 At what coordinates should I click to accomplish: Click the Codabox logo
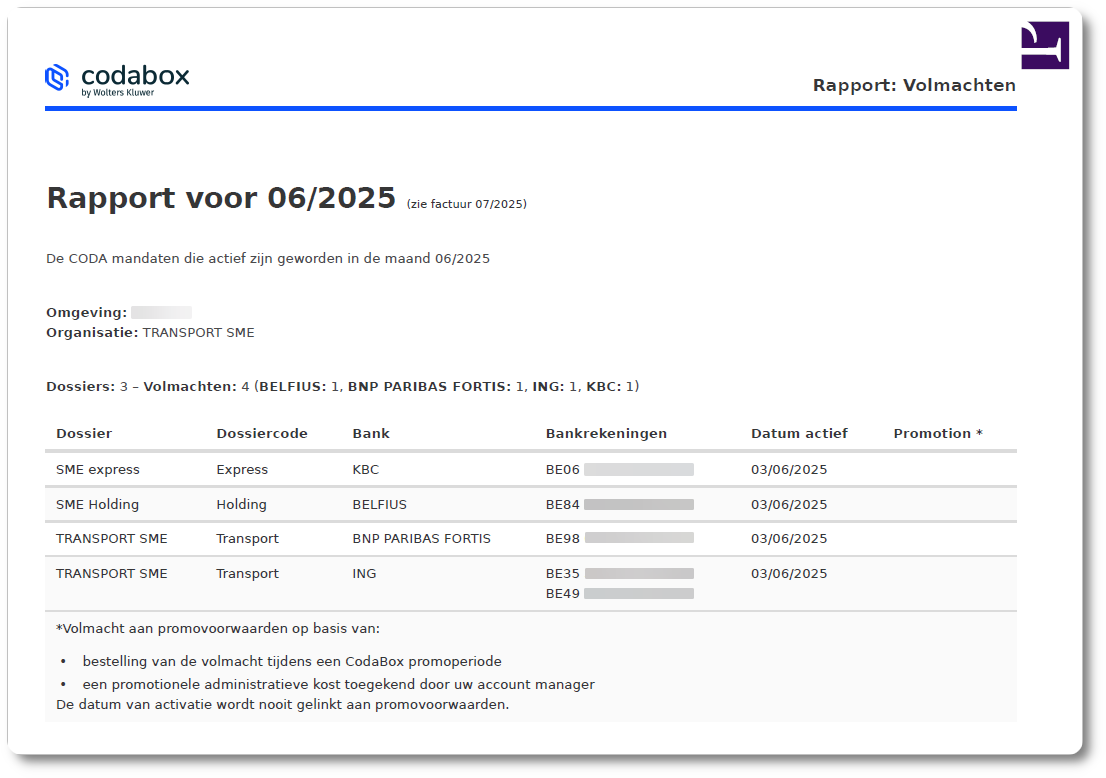point(117,76)
